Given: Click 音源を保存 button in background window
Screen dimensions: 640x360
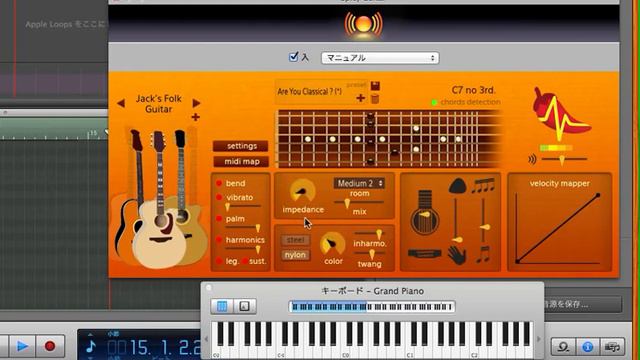Looking at the screenshot, I should coord(582,304).
